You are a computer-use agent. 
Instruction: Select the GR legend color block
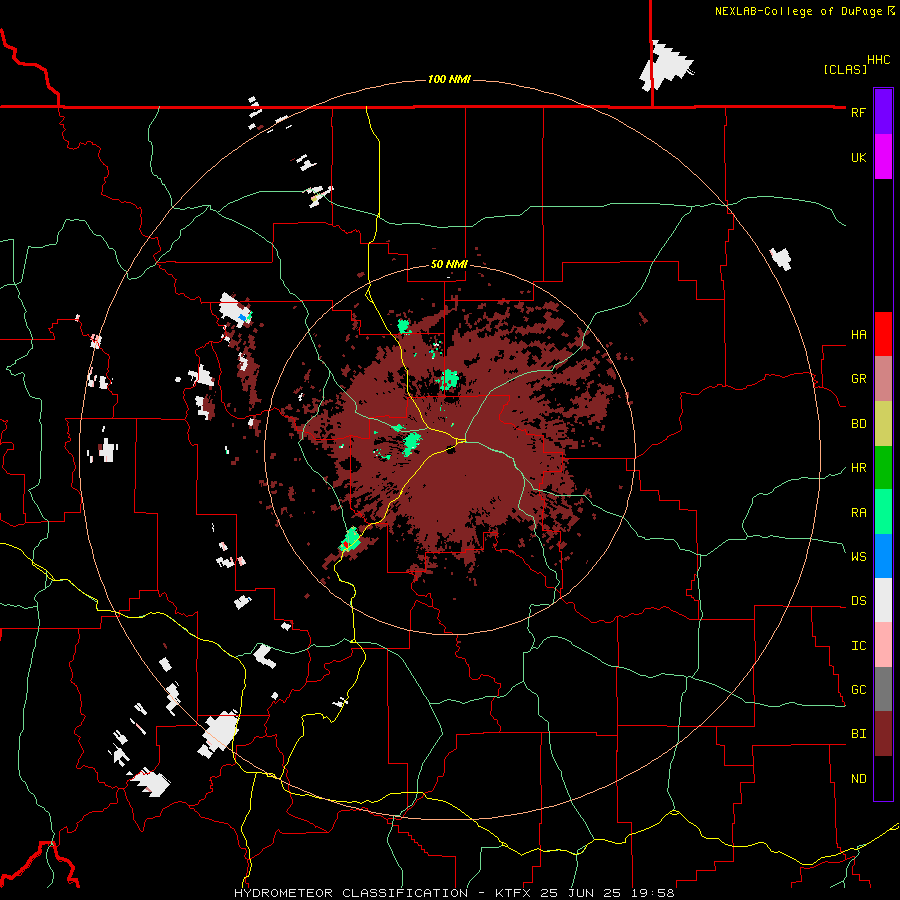[883, 379]
